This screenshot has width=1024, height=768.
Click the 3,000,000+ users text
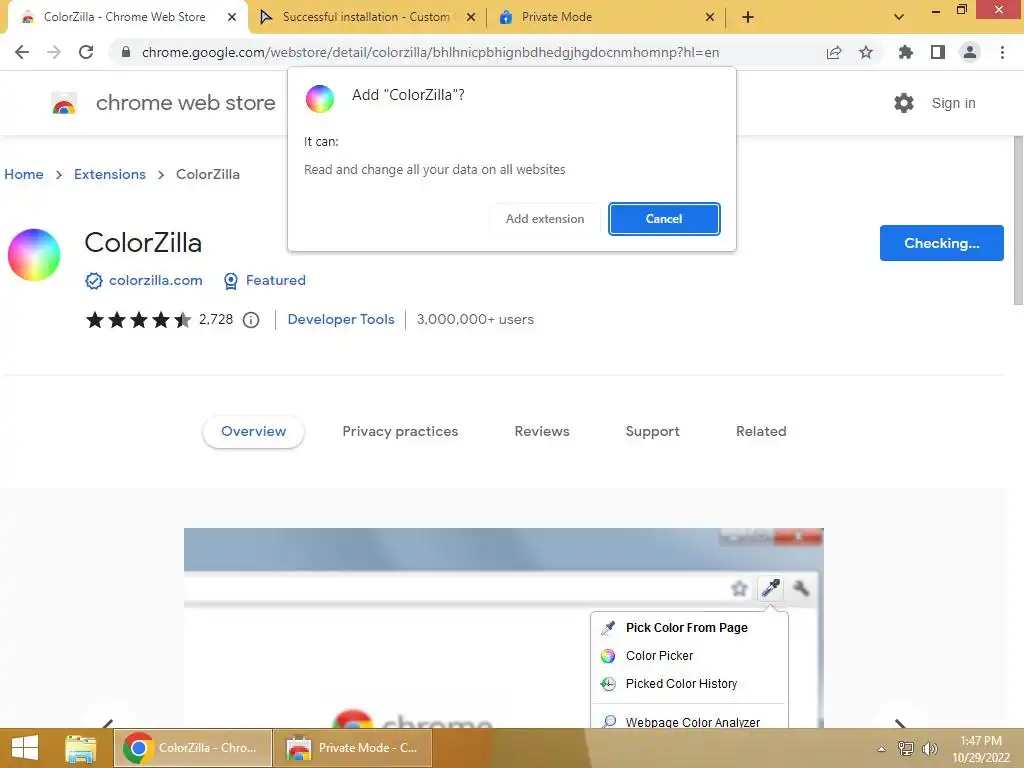(475, 320)
